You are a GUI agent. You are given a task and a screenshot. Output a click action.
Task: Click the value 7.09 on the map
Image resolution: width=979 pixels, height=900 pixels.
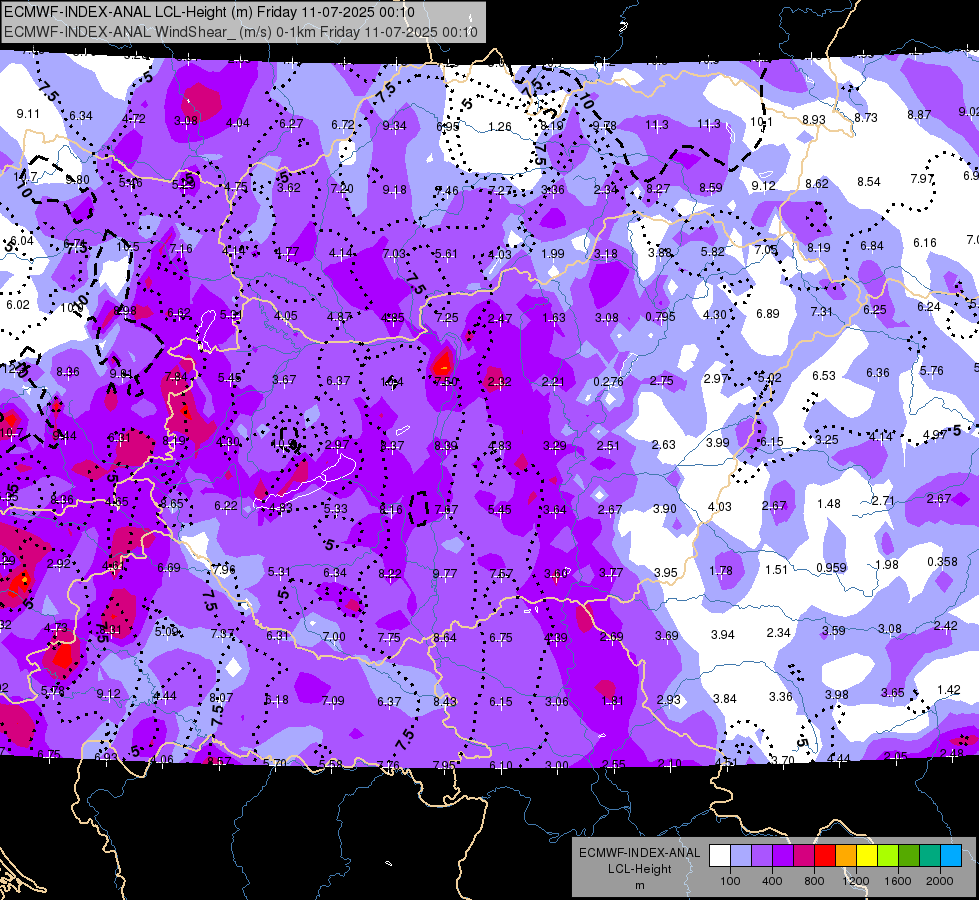pyautogui.click(x=333, y=701)
